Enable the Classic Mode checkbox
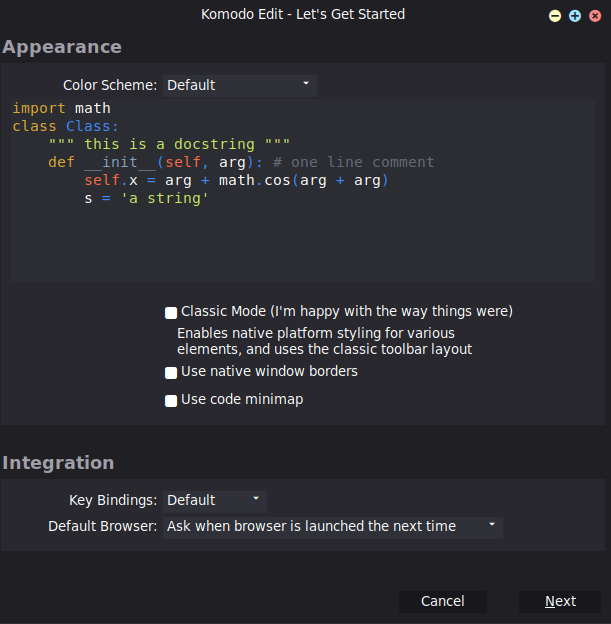This screenshot has height=624, width=611. pyautogui.click(x=171, y=313)
